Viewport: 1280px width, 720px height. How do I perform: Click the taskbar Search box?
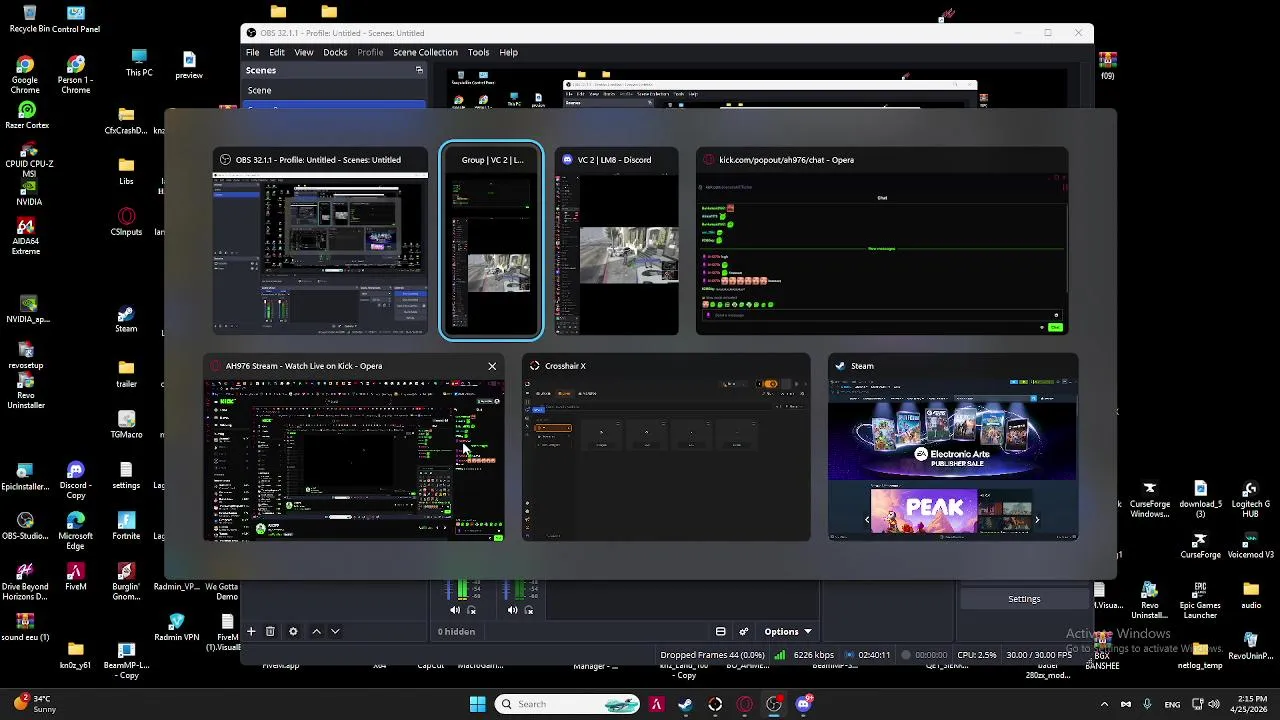point(568,704)
